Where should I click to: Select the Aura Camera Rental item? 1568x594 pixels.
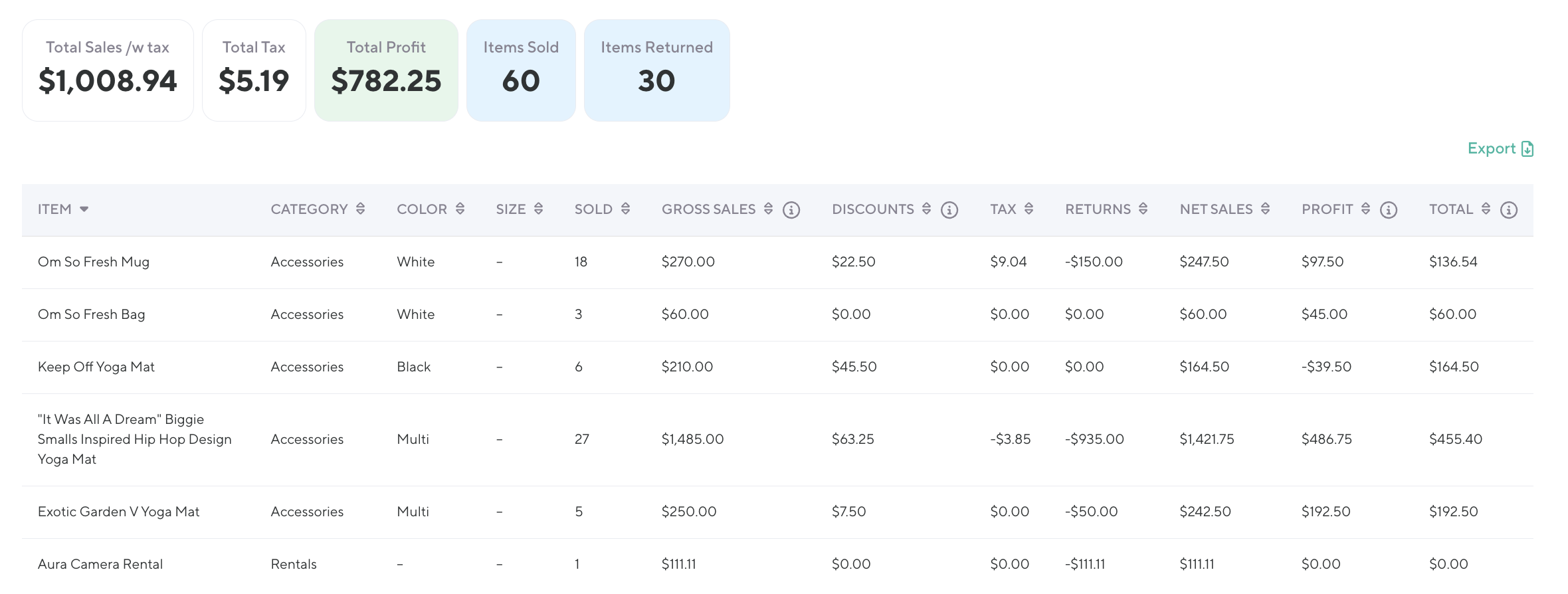pyautogui.click(x=100, y=564)
